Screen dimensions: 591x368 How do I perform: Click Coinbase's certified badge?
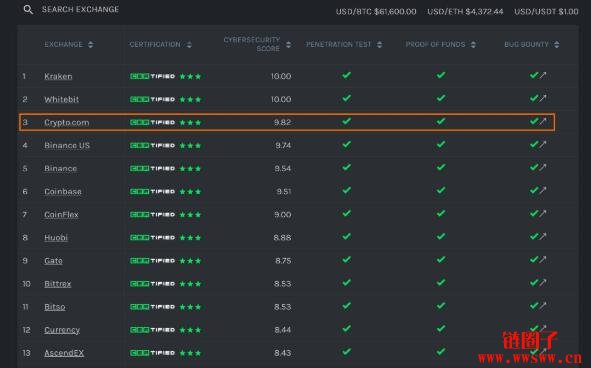(152, 192)
